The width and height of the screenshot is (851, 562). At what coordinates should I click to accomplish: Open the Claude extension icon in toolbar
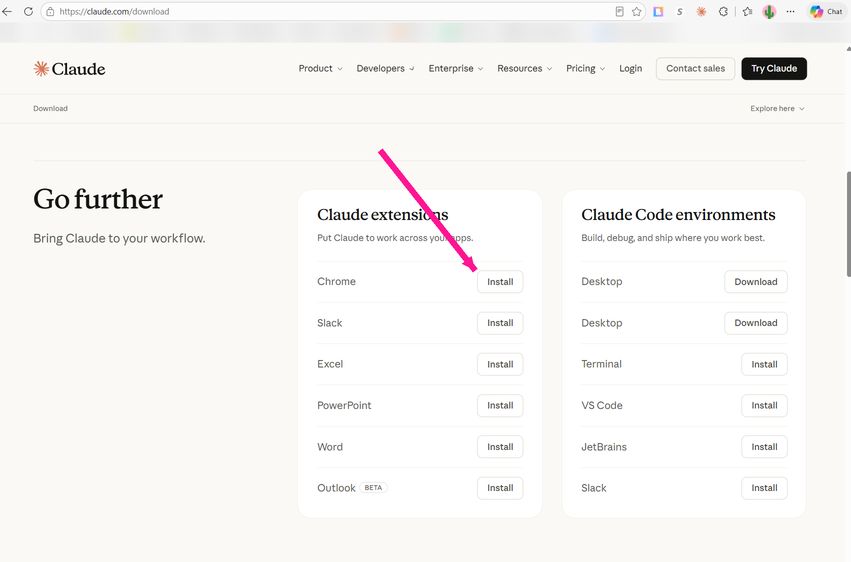pos(701,11)
